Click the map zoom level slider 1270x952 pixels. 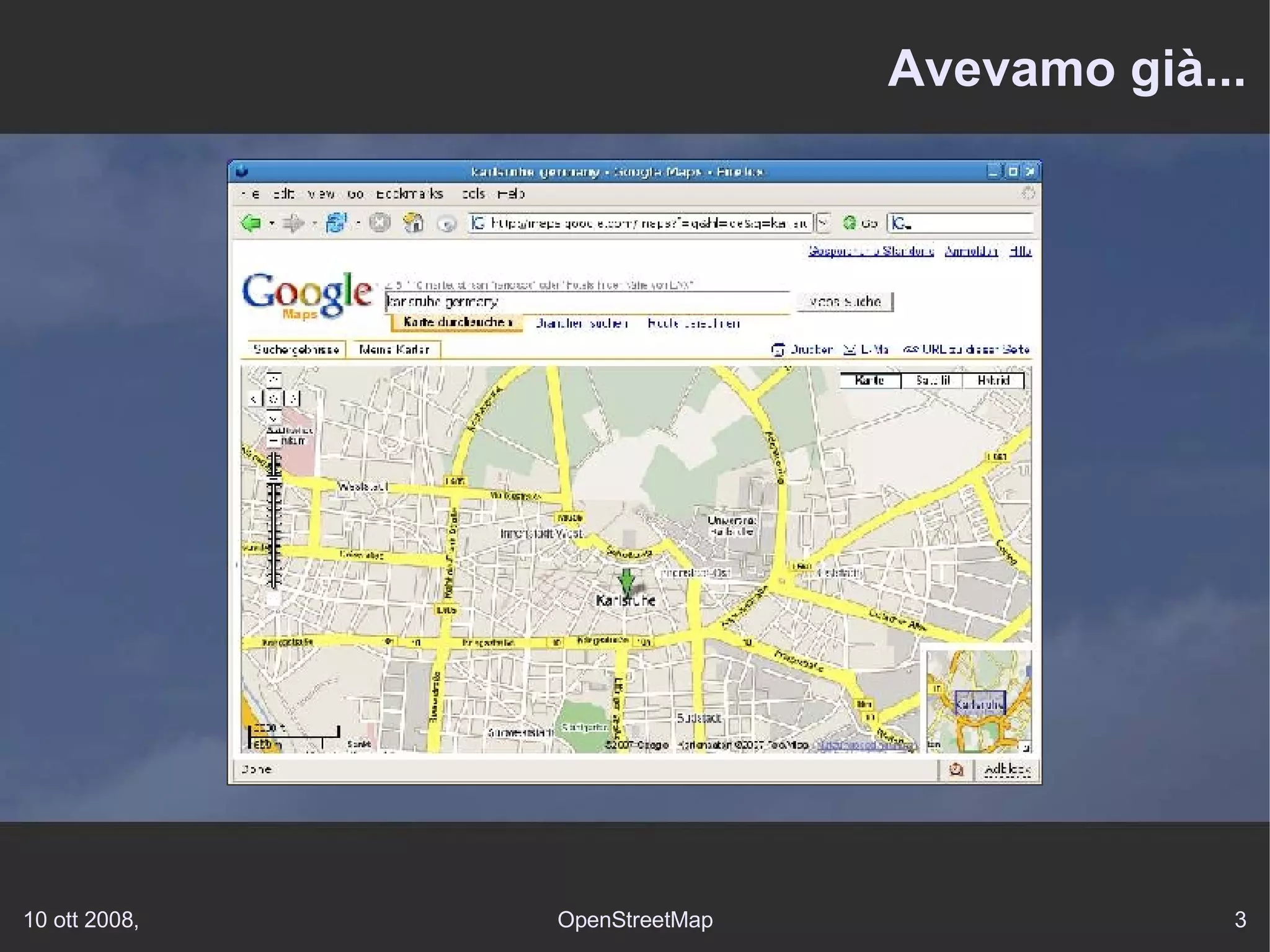click(274, 521)
